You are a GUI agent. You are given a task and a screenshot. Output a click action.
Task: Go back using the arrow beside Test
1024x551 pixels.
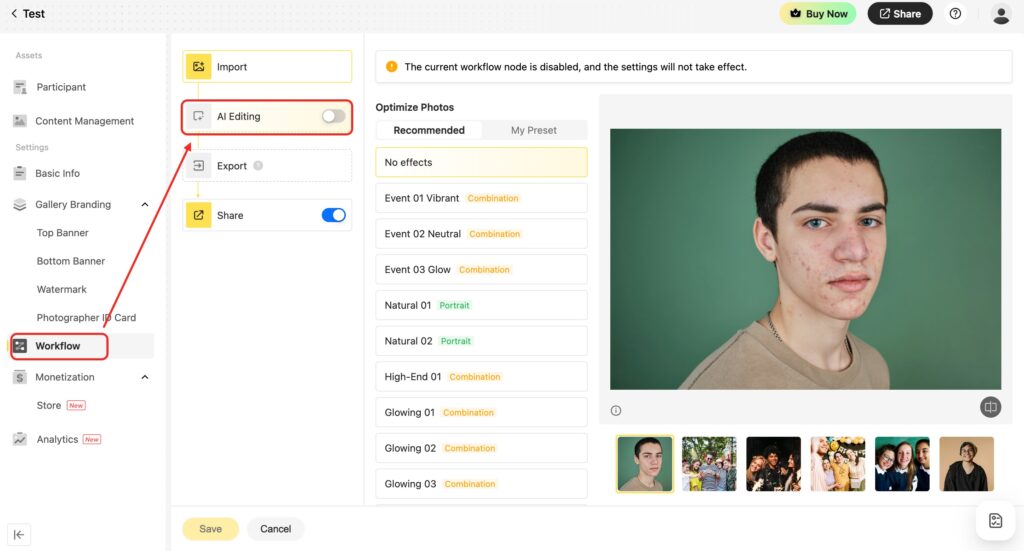(x=13, y=14)
